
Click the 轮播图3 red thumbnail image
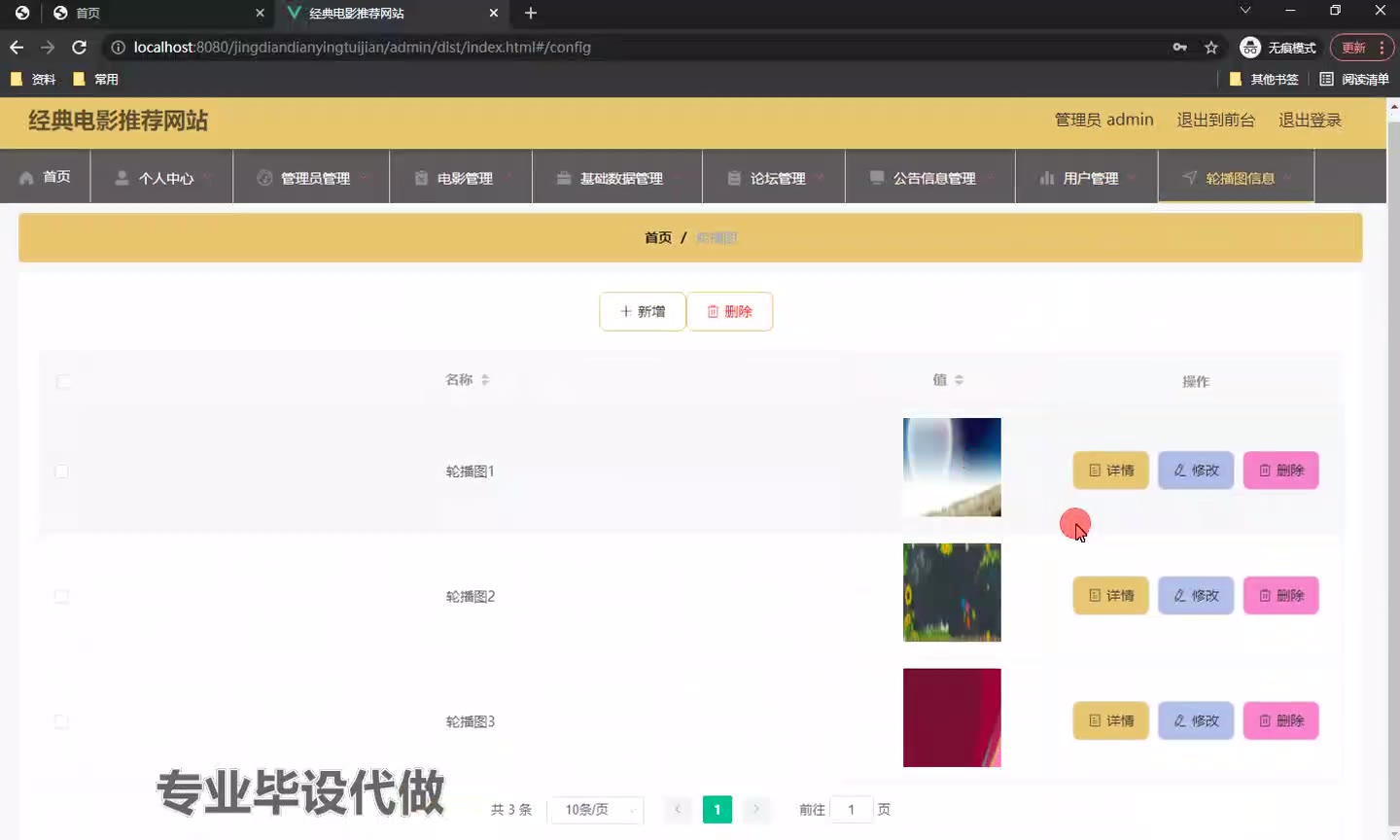952,717
